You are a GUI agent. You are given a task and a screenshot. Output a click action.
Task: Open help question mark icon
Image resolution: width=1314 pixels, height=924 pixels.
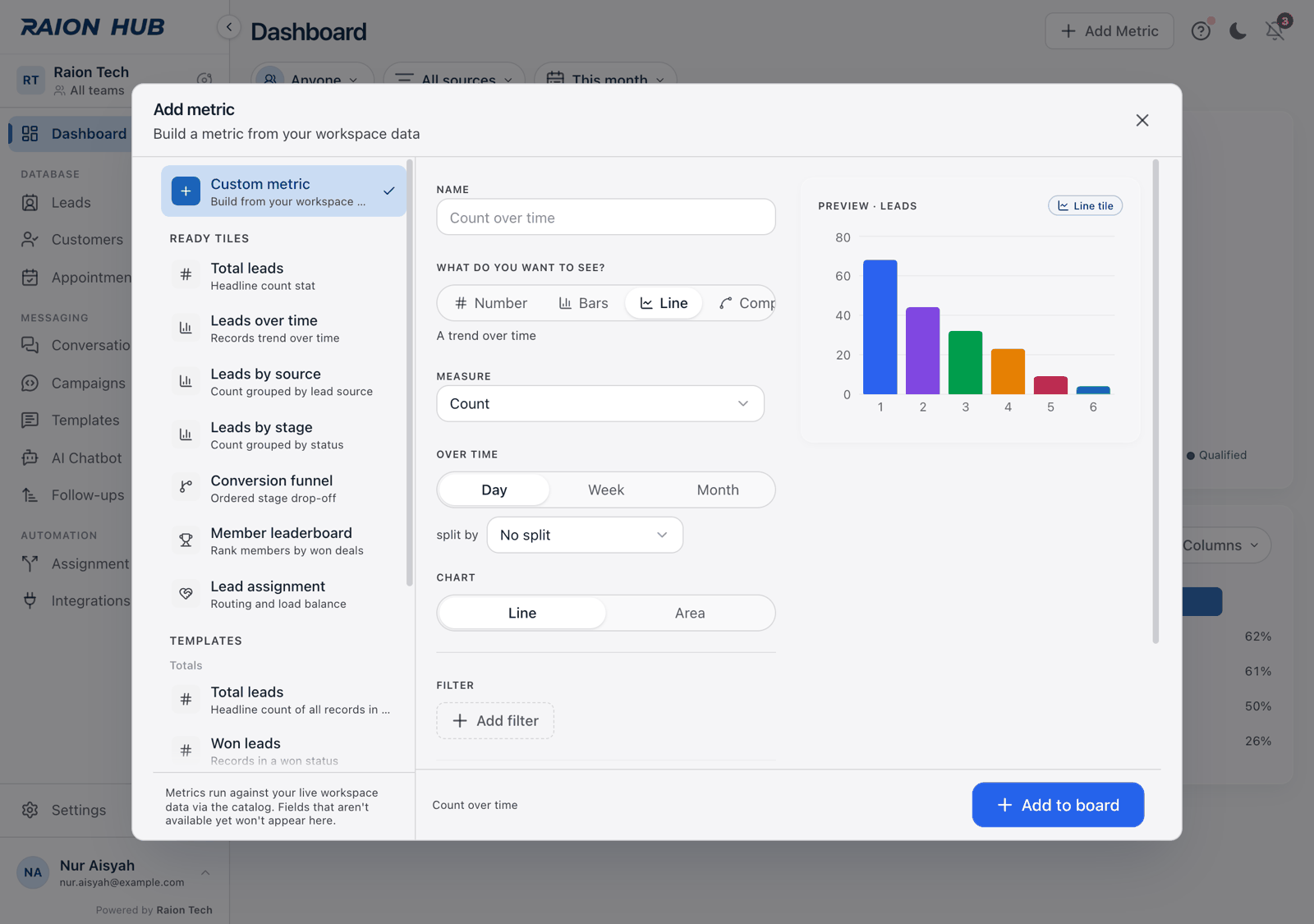click(x=1201, y=31)
